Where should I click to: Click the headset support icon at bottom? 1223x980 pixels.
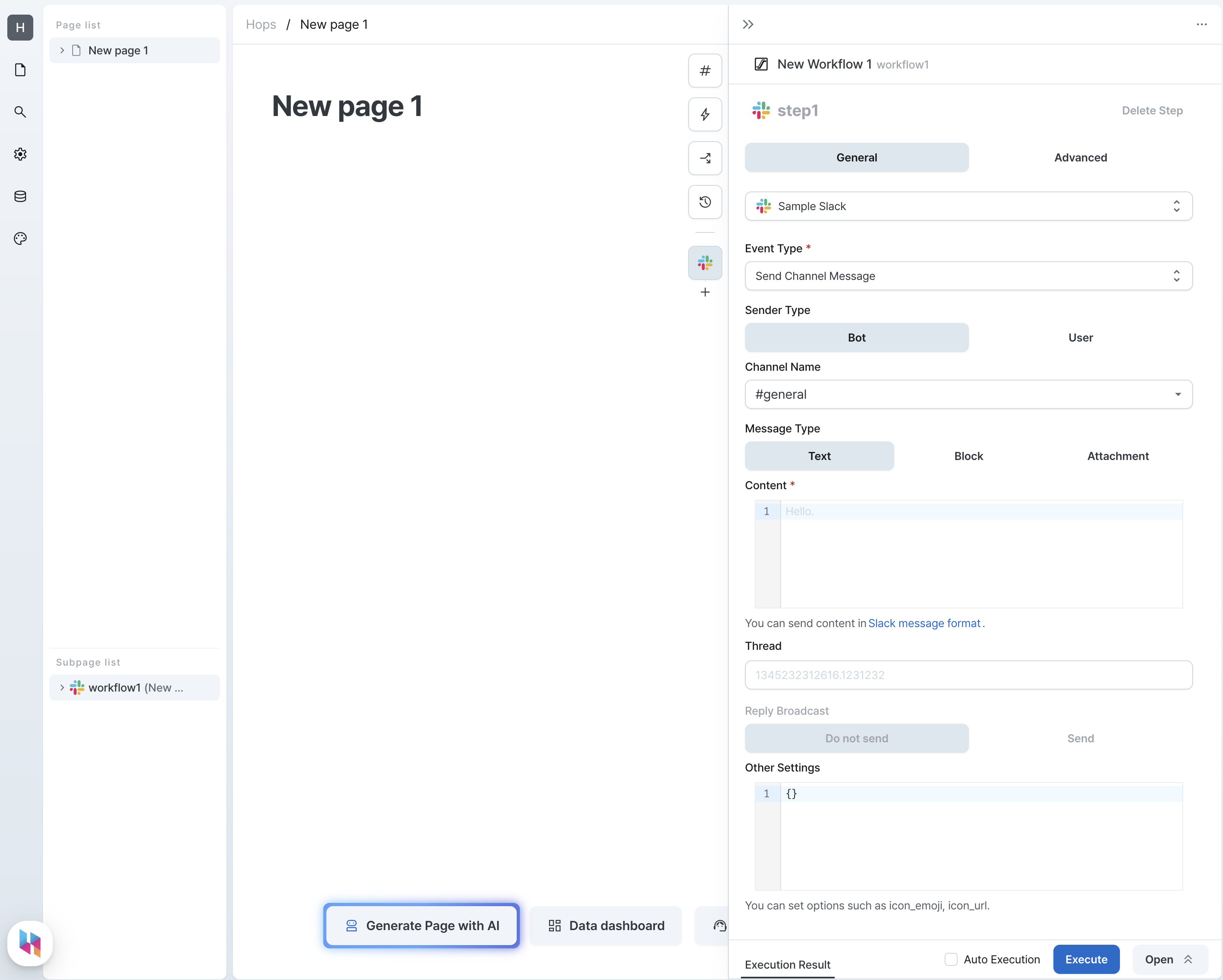pyautogui.click(x=719, y=926)
